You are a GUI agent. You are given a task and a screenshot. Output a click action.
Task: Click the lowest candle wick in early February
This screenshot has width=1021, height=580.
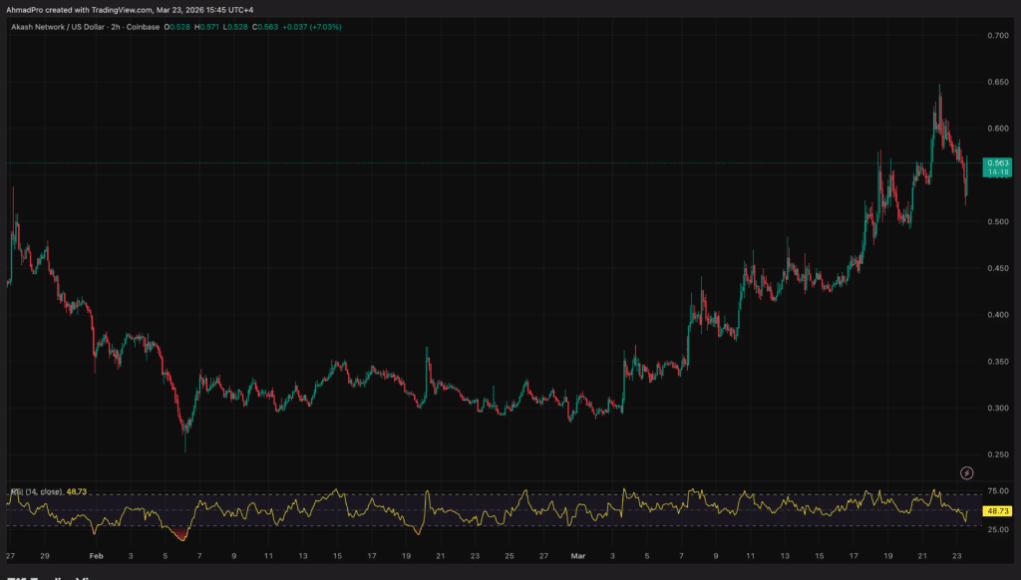(x=184, y=450)
